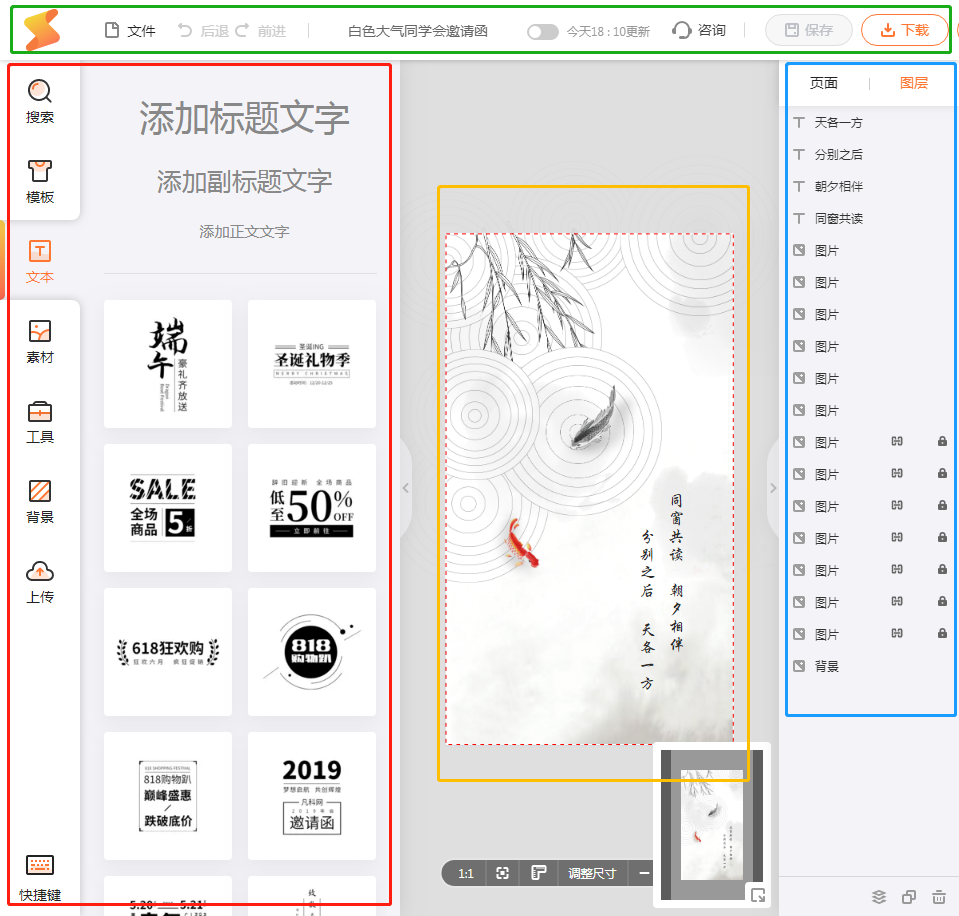
Task: Edit document title 白色大气同学会邀请函
Action: point(418,31)
